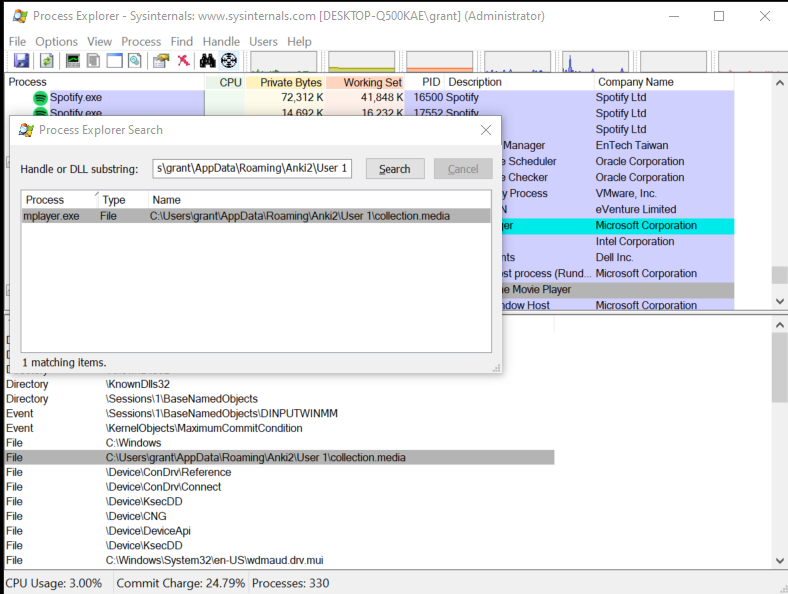Sort by the Process column header in main list
Screen dimensions: 788x594
click(106, 82)
